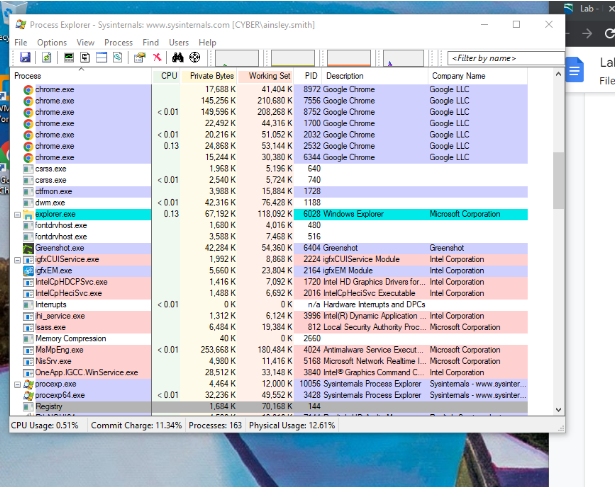Sort by the Private Bytes column header
615x487 pixels.
click(209, 76)
